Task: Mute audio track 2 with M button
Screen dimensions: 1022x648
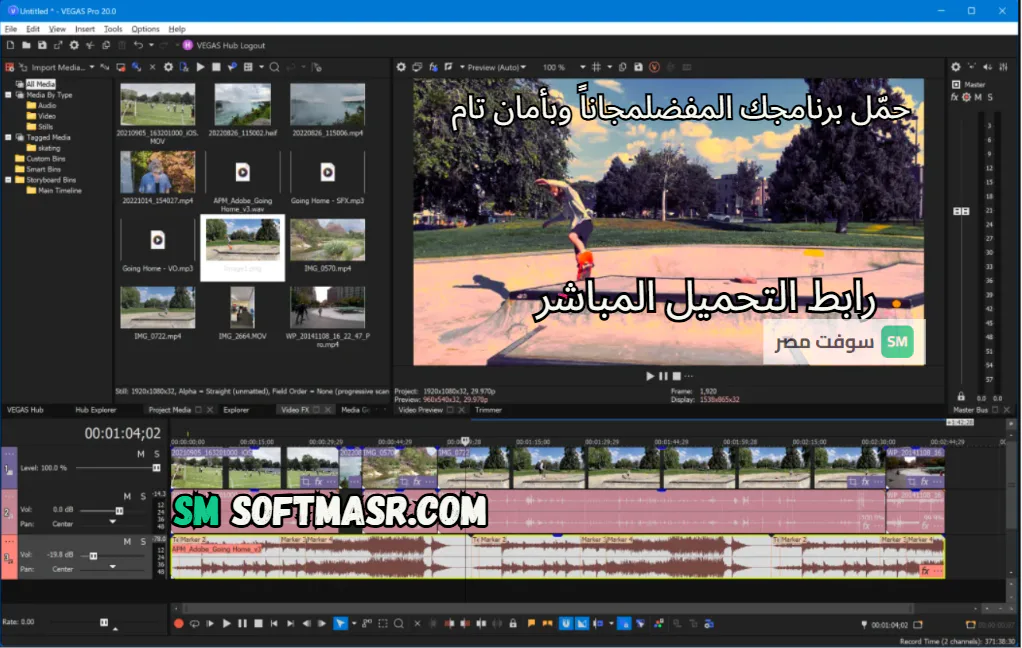Action: point(127,497)
